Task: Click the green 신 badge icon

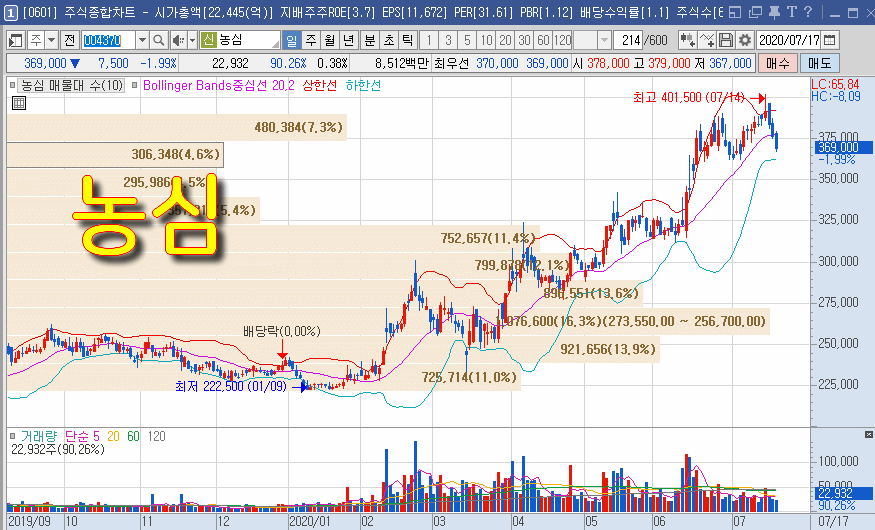Action: click(x=208, y=40)
